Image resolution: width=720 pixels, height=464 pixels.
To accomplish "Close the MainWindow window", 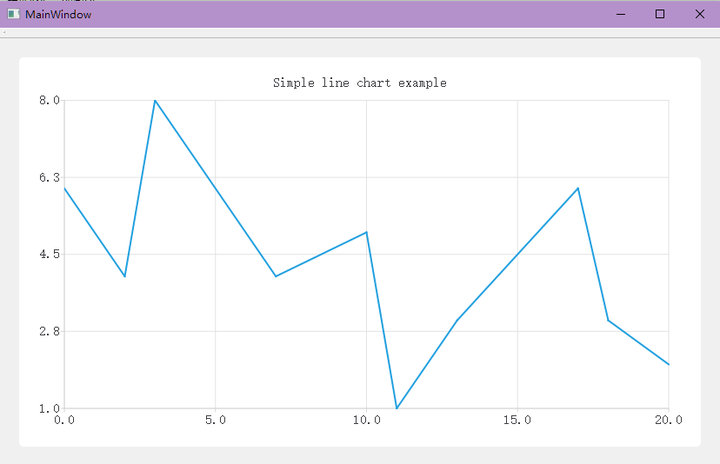I will pos(699,14).
